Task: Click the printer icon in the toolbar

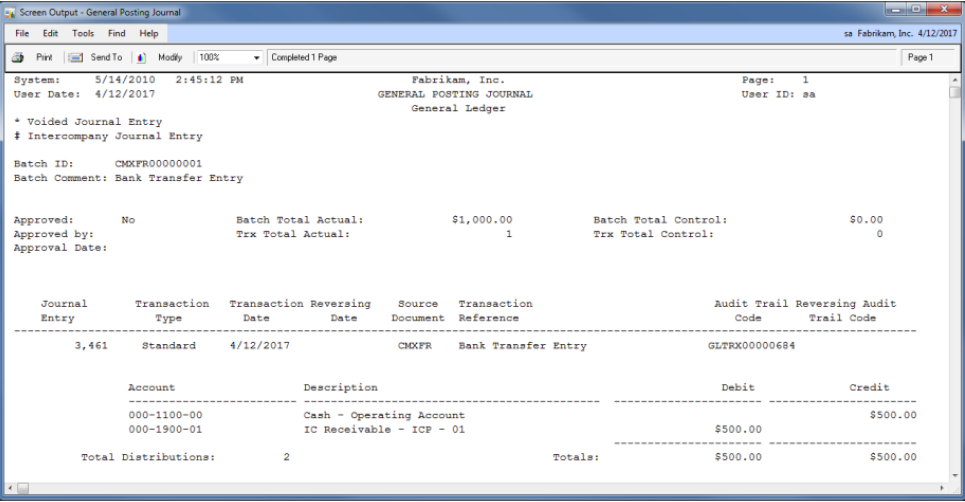Action: pos(18,58)
